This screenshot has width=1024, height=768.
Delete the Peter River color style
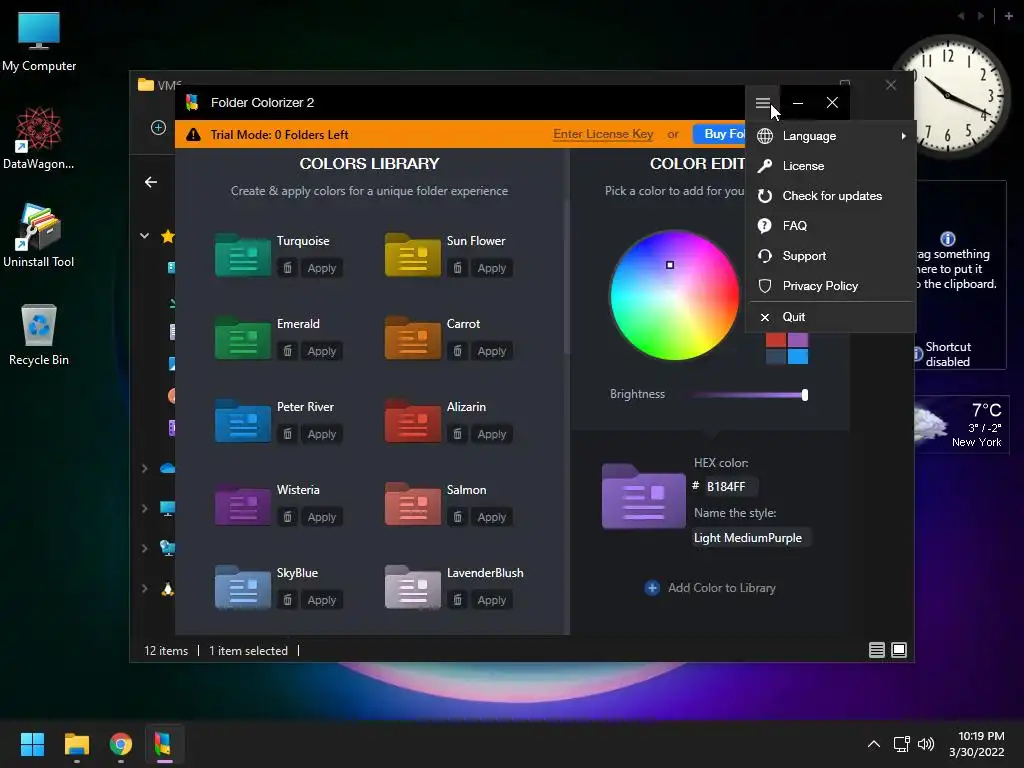point(287,434)
